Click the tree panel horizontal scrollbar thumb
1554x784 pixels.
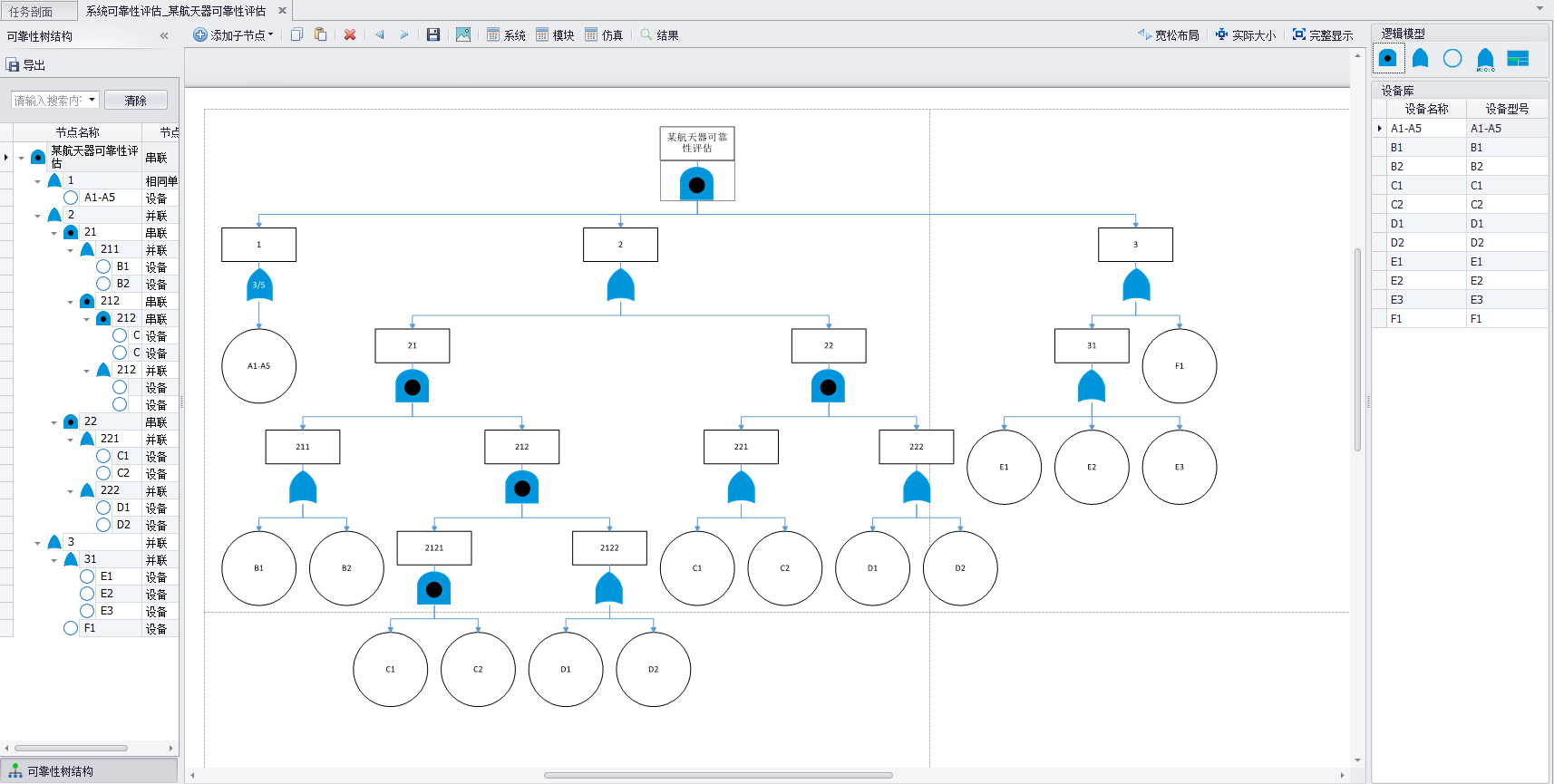click(71, 748)
